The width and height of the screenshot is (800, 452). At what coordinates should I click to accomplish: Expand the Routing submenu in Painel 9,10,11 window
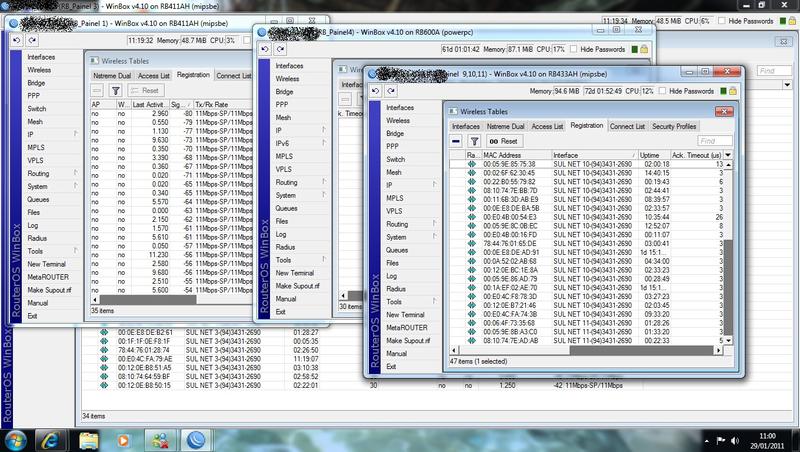(x=435, y=223)
